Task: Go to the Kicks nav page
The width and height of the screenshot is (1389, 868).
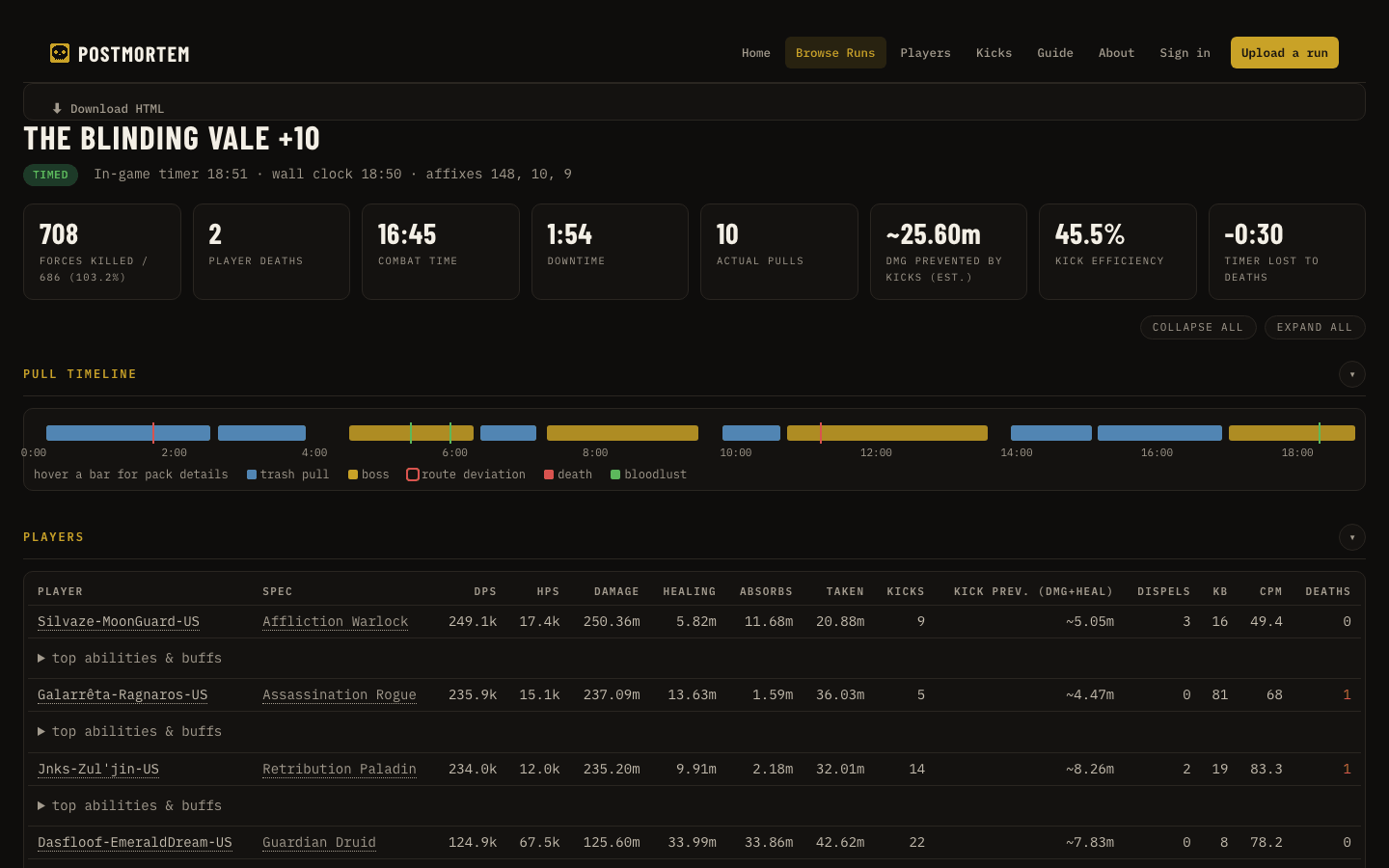Action: click(x=994, y=53)
